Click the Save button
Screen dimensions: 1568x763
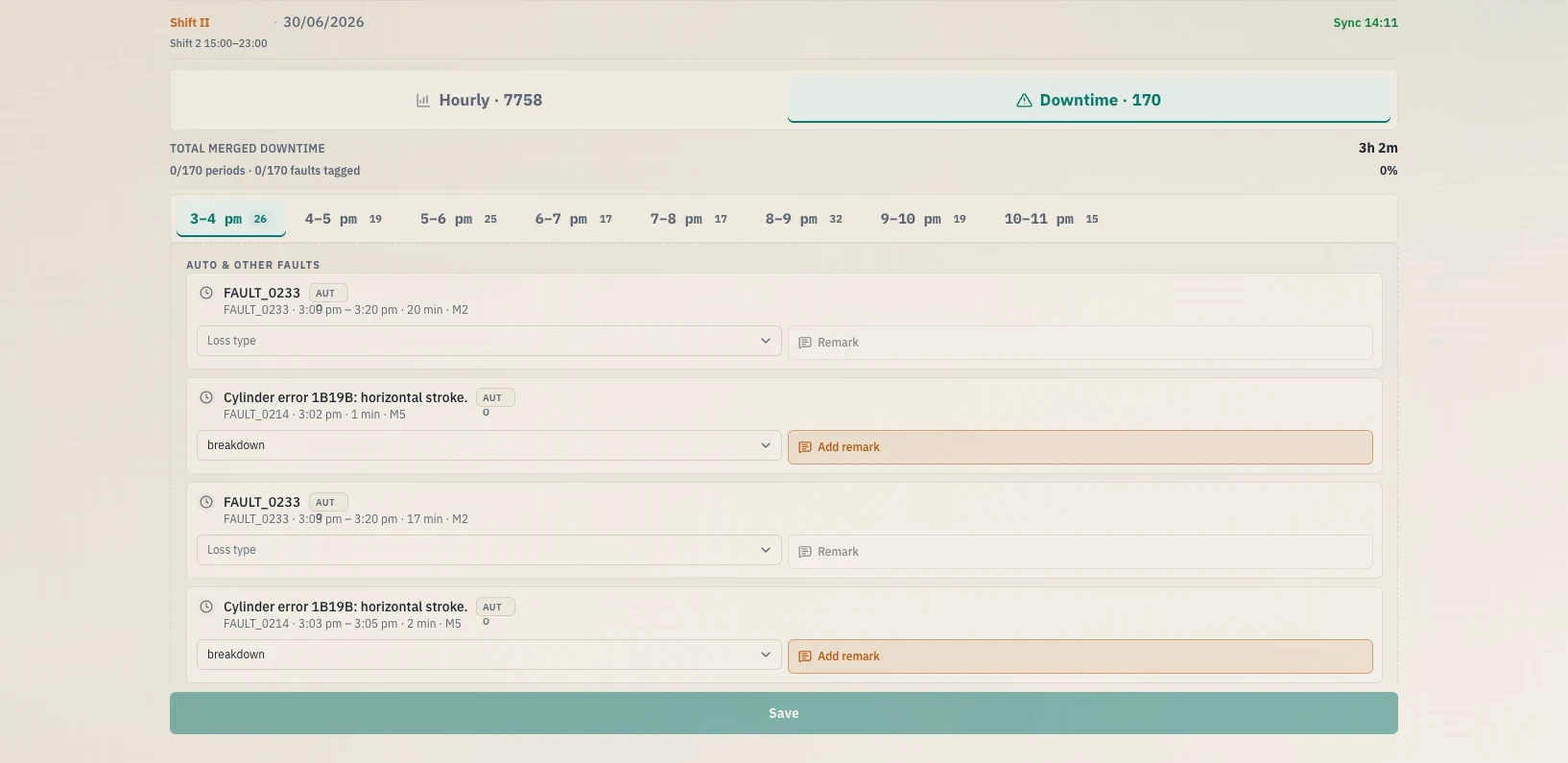pos(784,713)
